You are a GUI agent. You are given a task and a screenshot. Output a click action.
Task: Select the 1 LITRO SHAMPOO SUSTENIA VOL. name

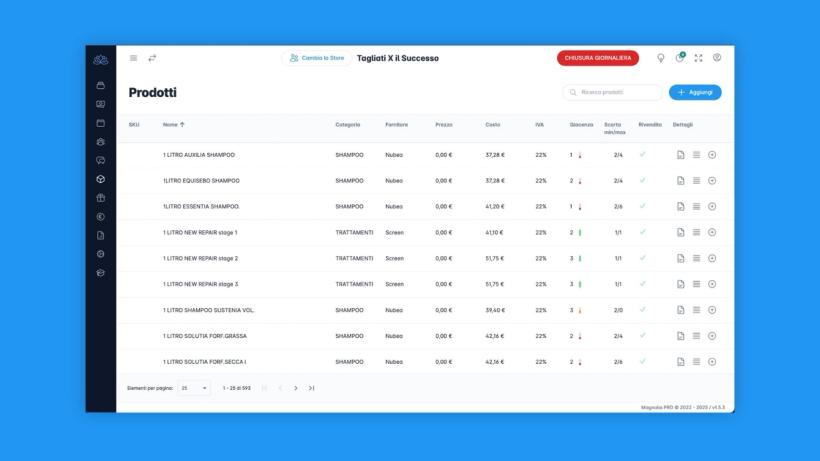[x=208, y=310]
